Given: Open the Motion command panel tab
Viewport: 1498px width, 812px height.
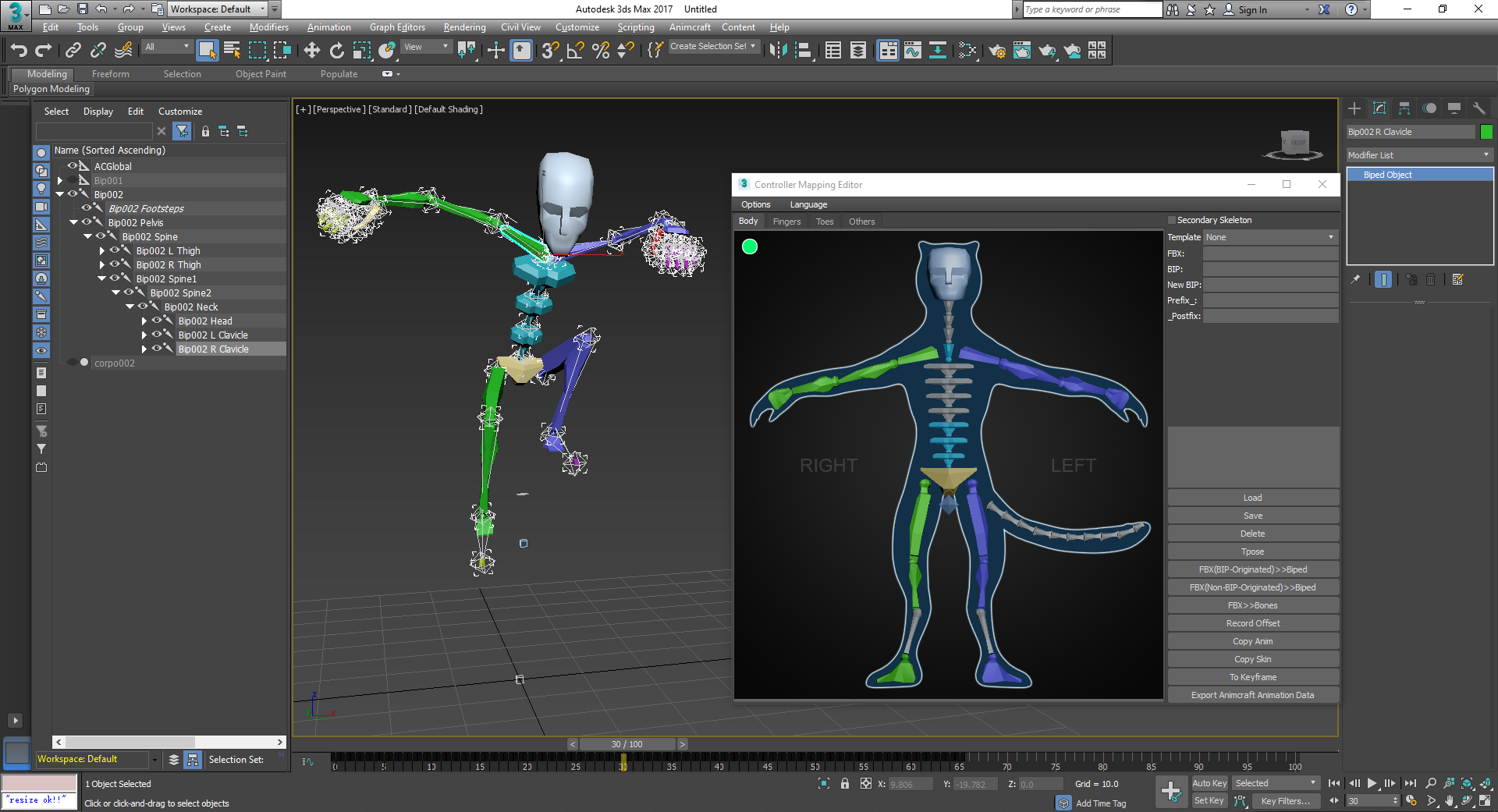Looking at the screenshot, I should coord(1429,108).
